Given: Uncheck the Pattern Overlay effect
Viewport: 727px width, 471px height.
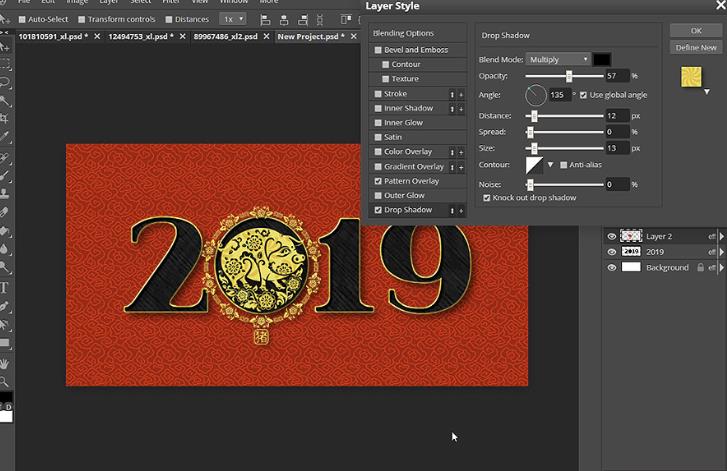Looking at the screenshot, I should [x=378, y=181].
